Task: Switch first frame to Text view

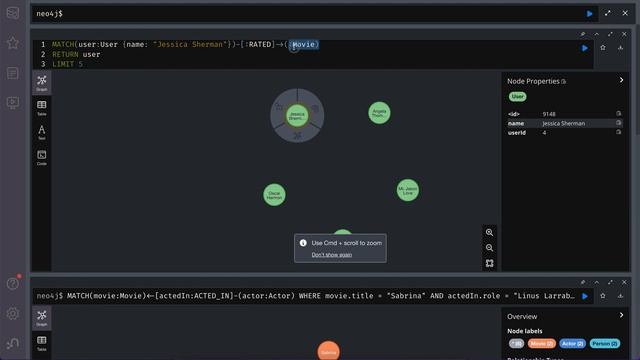Action: click(42, 132)
